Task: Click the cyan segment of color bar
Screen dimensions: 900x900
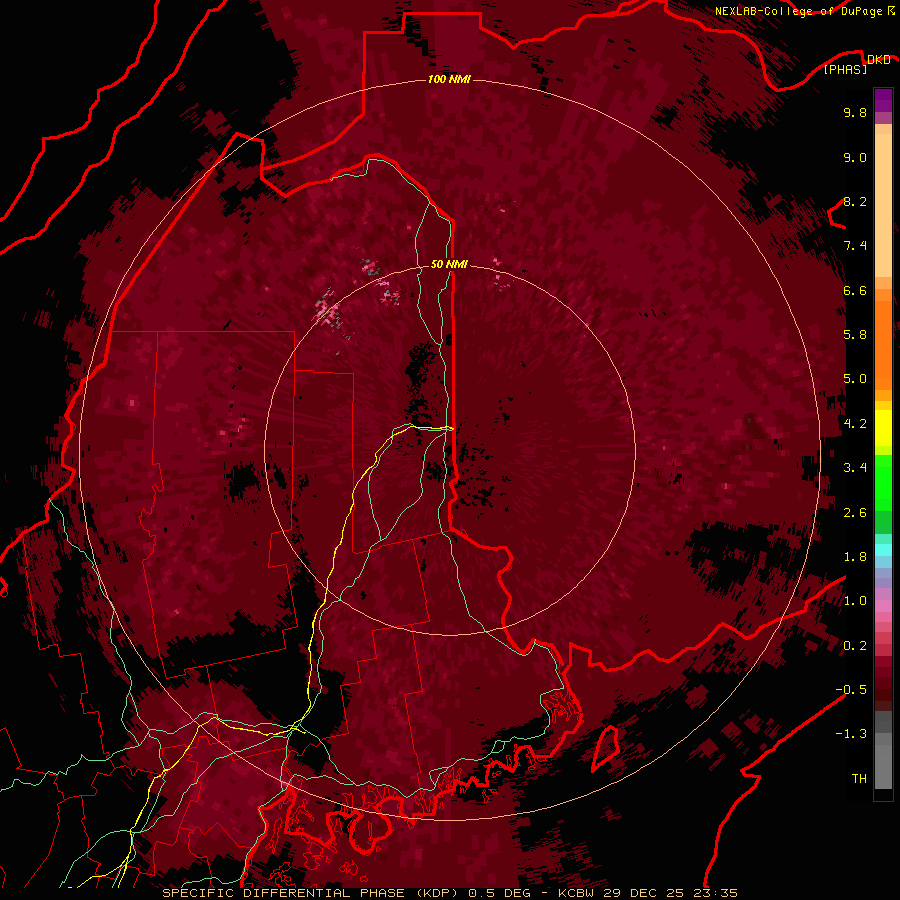Action: [883, 550]
